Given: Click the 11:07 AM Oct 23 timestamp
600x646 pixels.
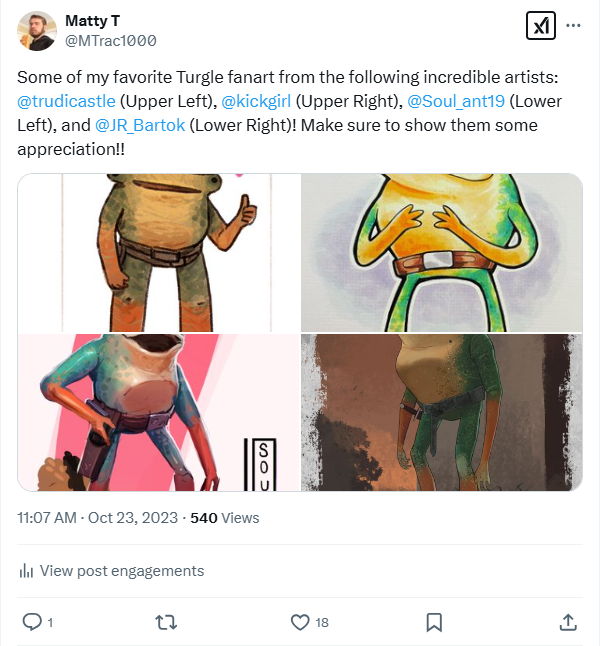Looking at the screenshot, I should coord(98,518).
